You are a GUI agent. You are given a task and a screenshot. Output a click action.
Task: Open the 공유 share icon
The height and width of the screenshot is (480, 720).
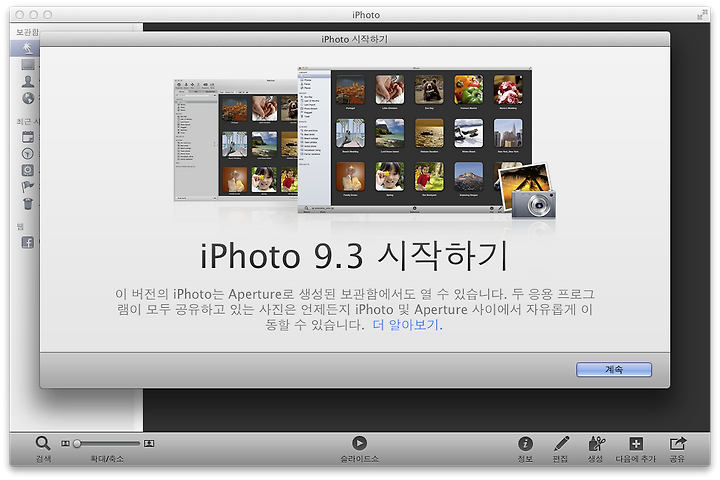tap(677, 444)
